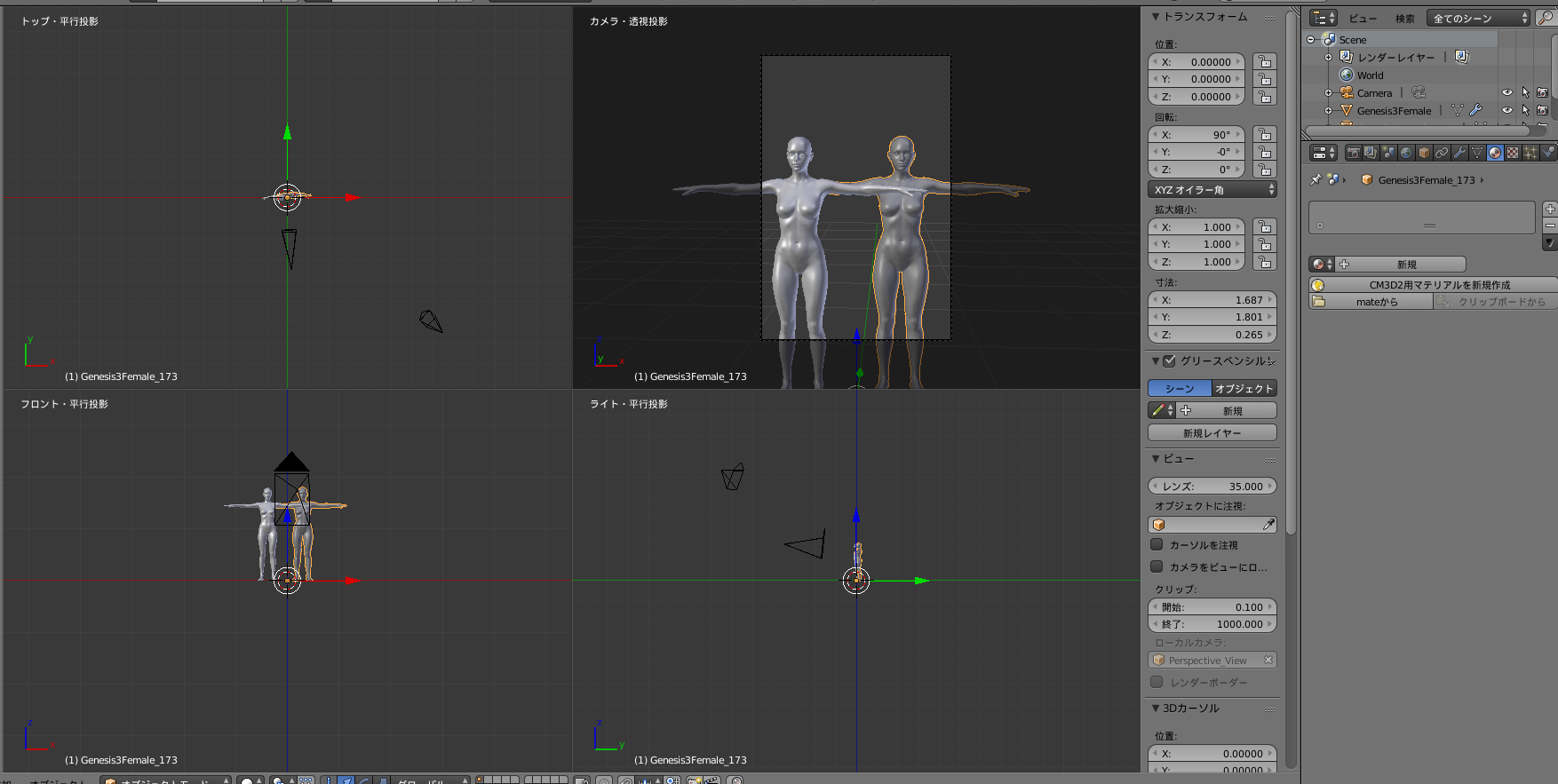Select the オブジェクト grease pencil tab
1558x784 pixels.
click(1244, 388)
